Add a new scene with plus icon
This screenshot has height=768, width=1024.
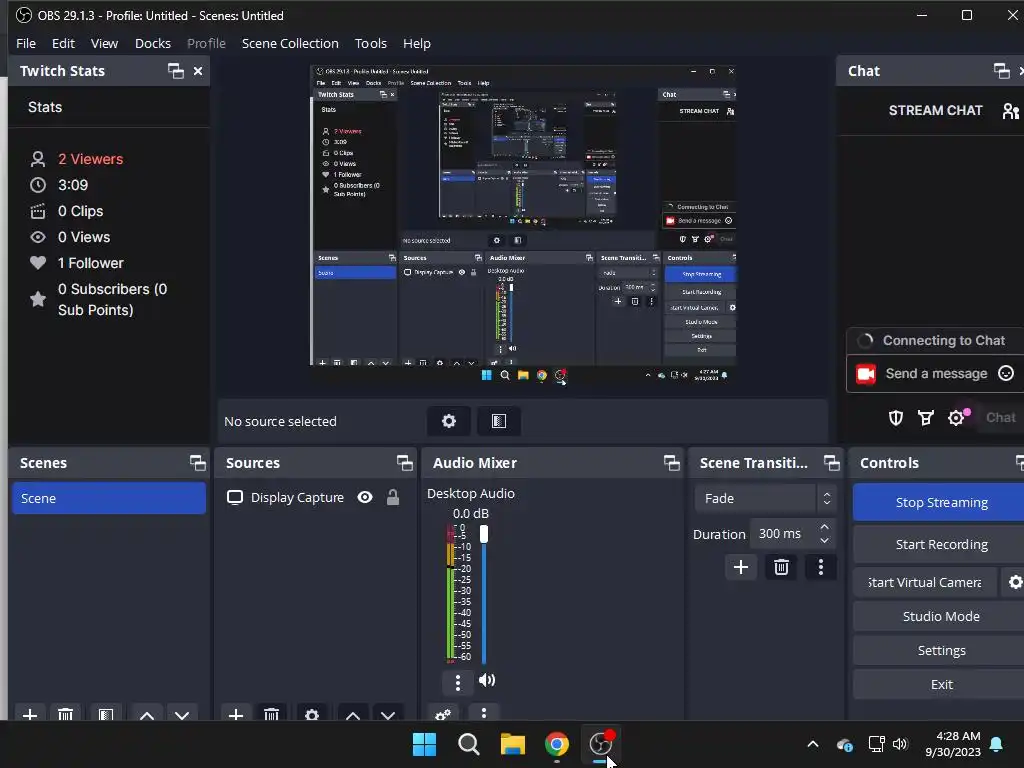coord(29,714)
